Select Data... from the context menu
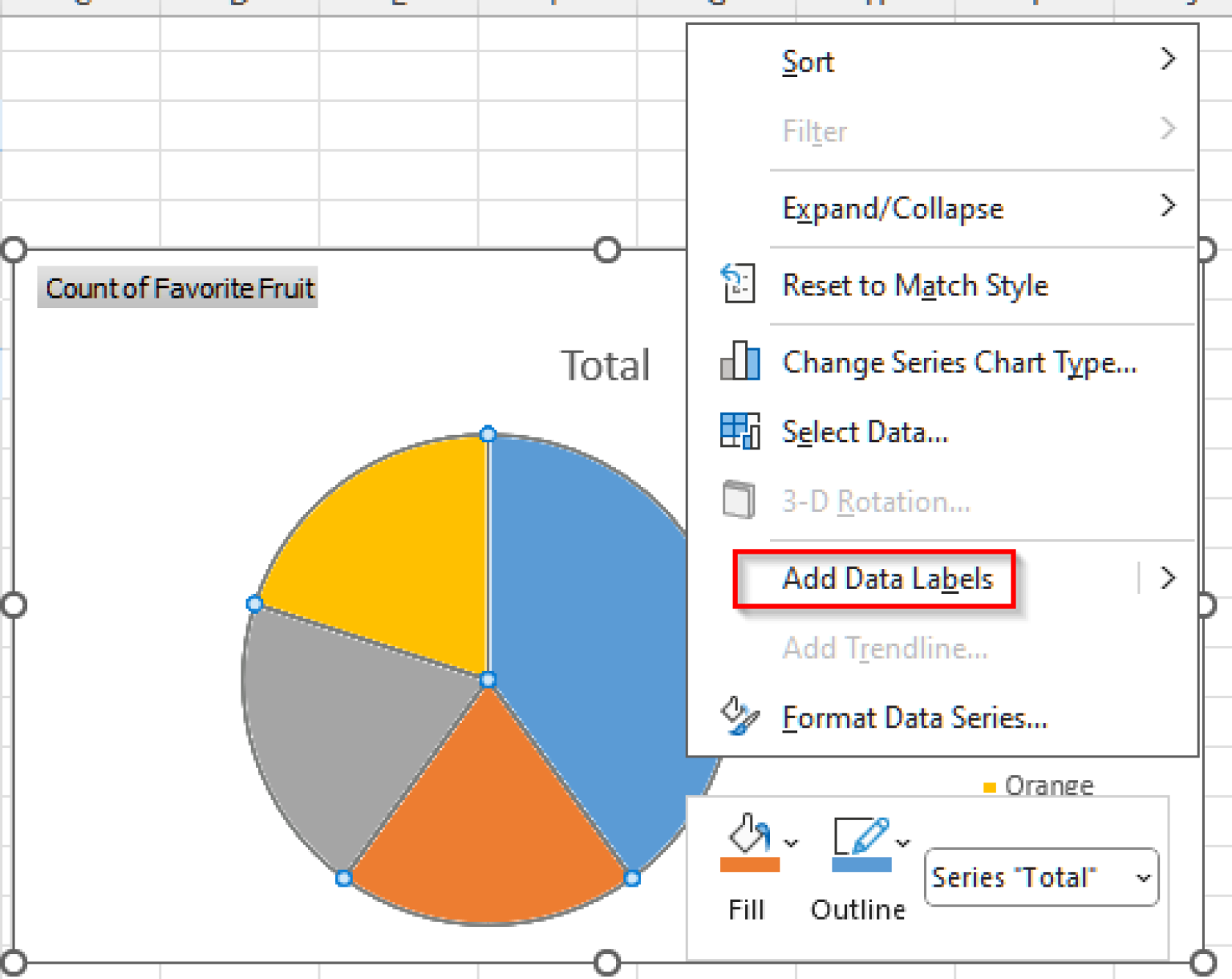This screenshot has height=979, width=1232. click(865, 432)
